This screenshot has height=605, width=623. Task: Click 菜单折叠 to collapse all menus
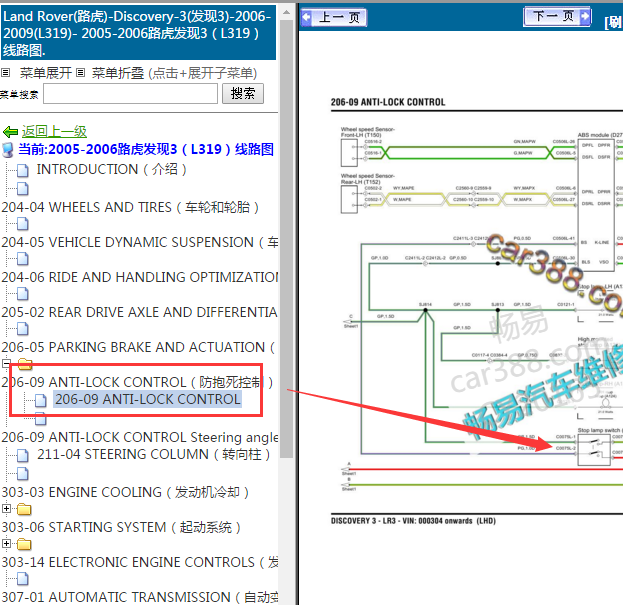click(x=118, y=73)
